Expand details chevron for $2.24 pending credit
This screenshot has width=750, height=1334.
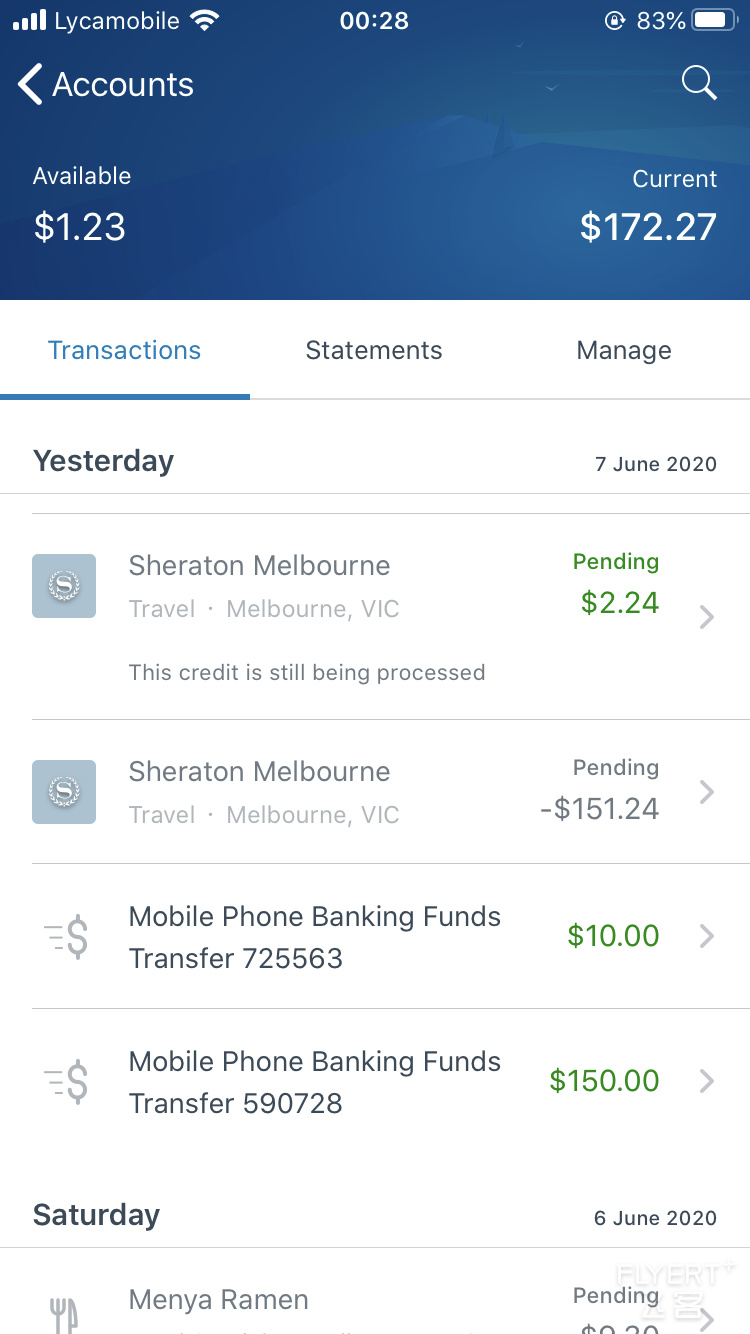click(707, 617)
